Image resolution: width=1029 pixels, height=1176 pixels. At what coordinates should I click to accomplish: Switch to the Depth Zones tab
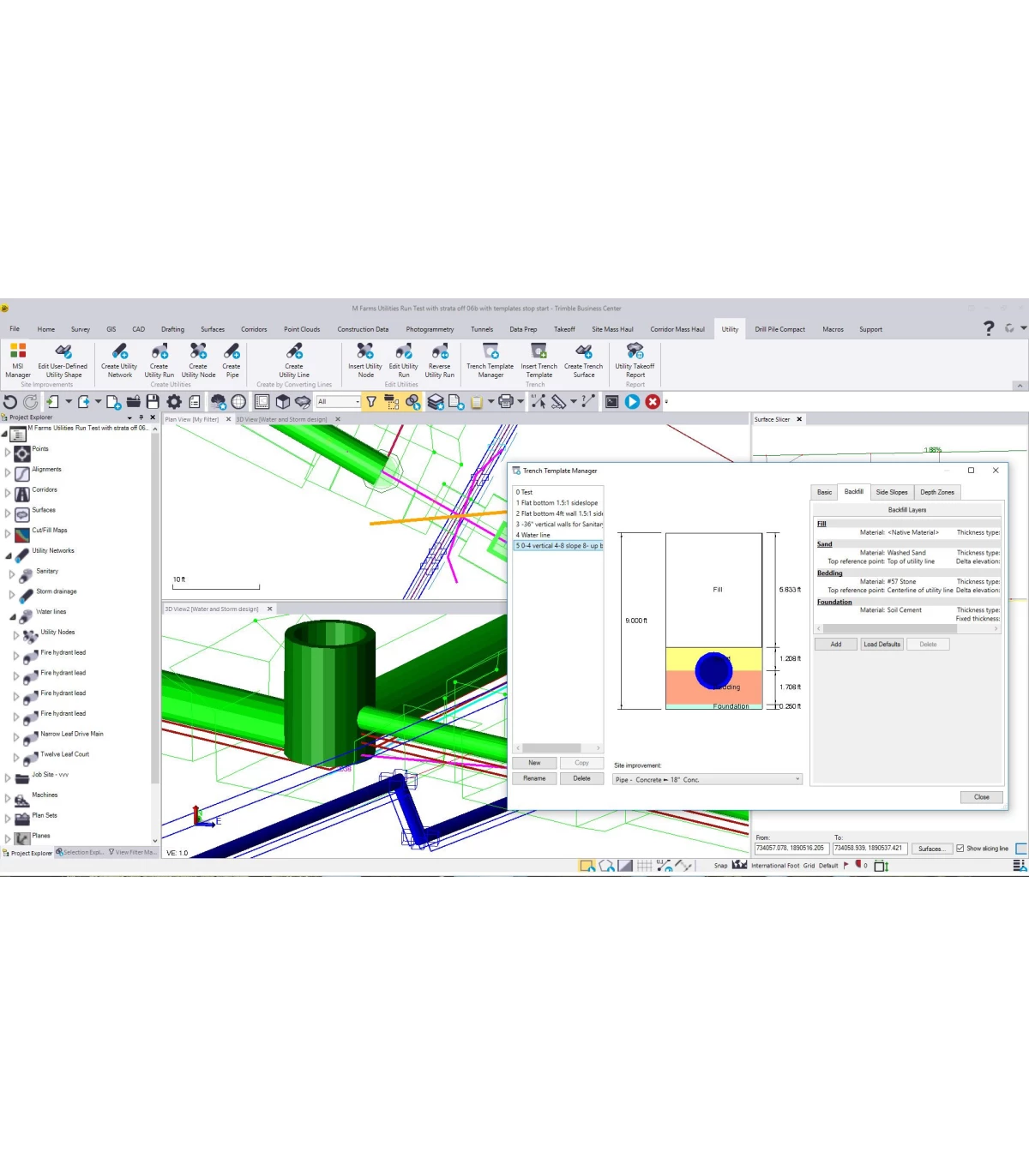(937, 492)
